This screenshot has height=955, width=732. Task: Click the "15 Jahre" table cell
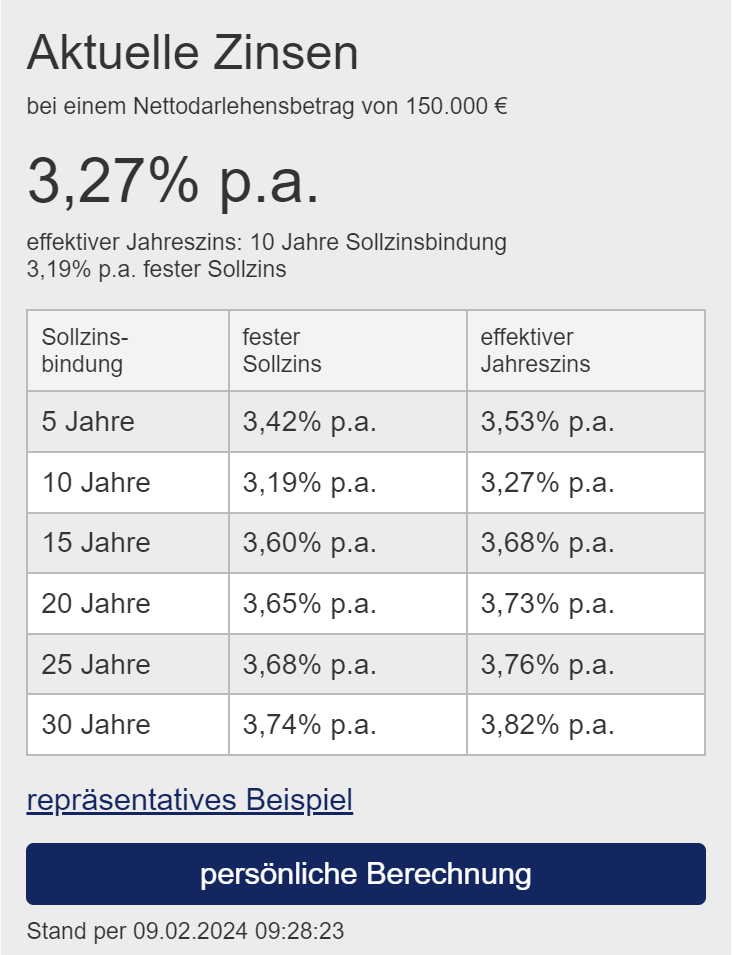96,543
